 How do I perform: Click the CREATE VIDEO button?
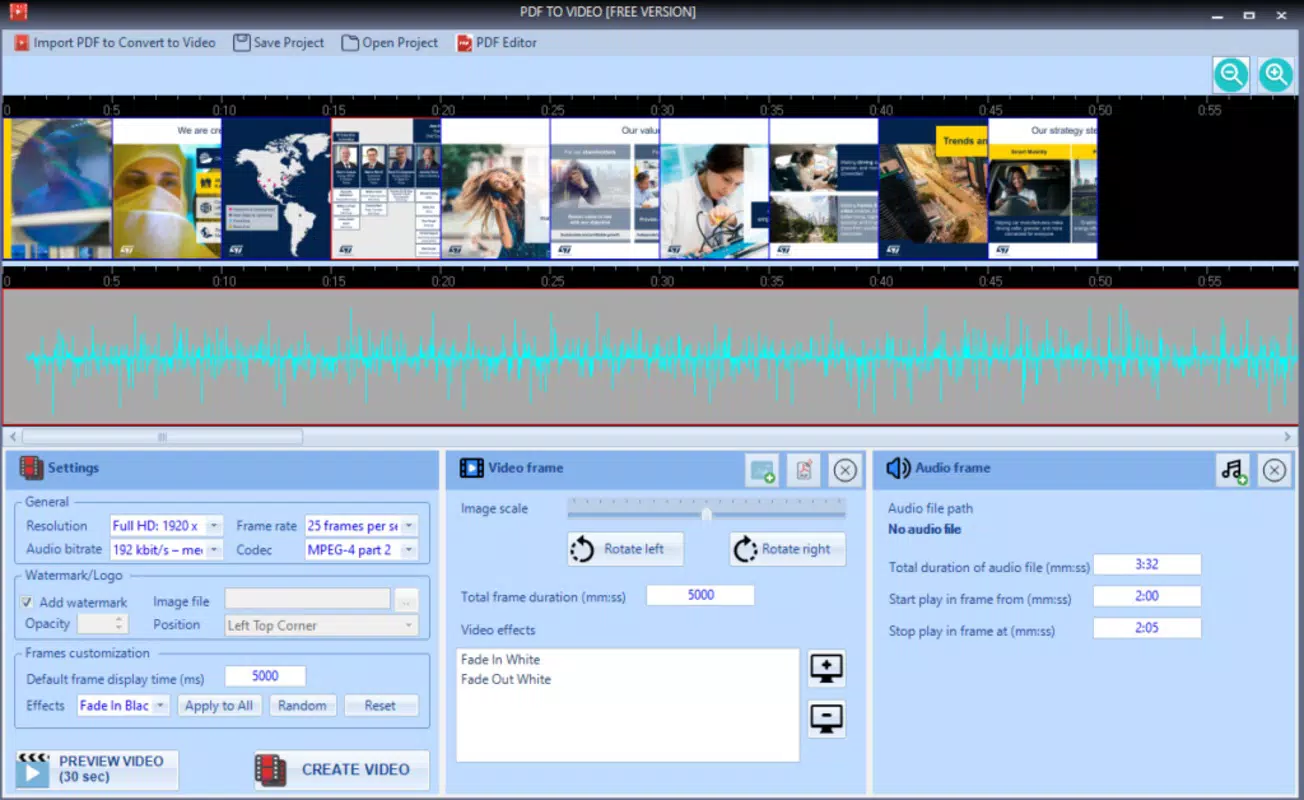pyautogui.click(x=342, y=770)
